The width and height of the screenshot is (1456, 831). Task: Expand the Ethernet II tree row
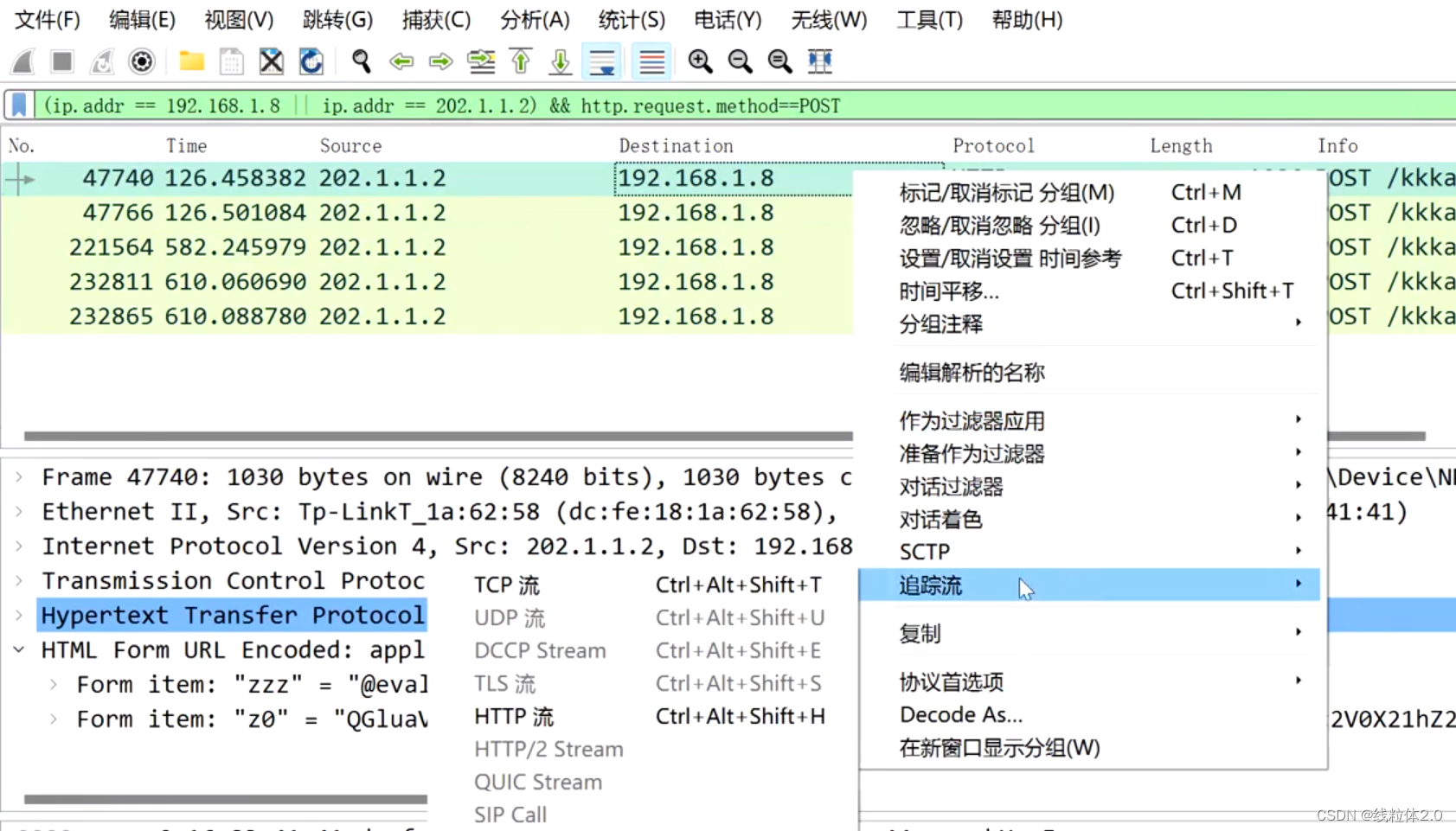(x=19, y=512)
